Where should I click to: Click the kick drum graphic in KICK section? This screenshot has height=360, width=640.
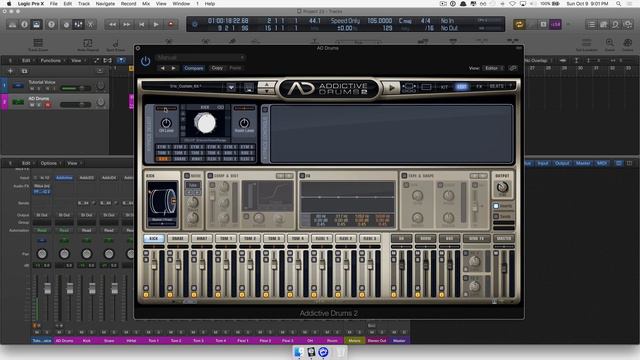(x=162, y=202)
